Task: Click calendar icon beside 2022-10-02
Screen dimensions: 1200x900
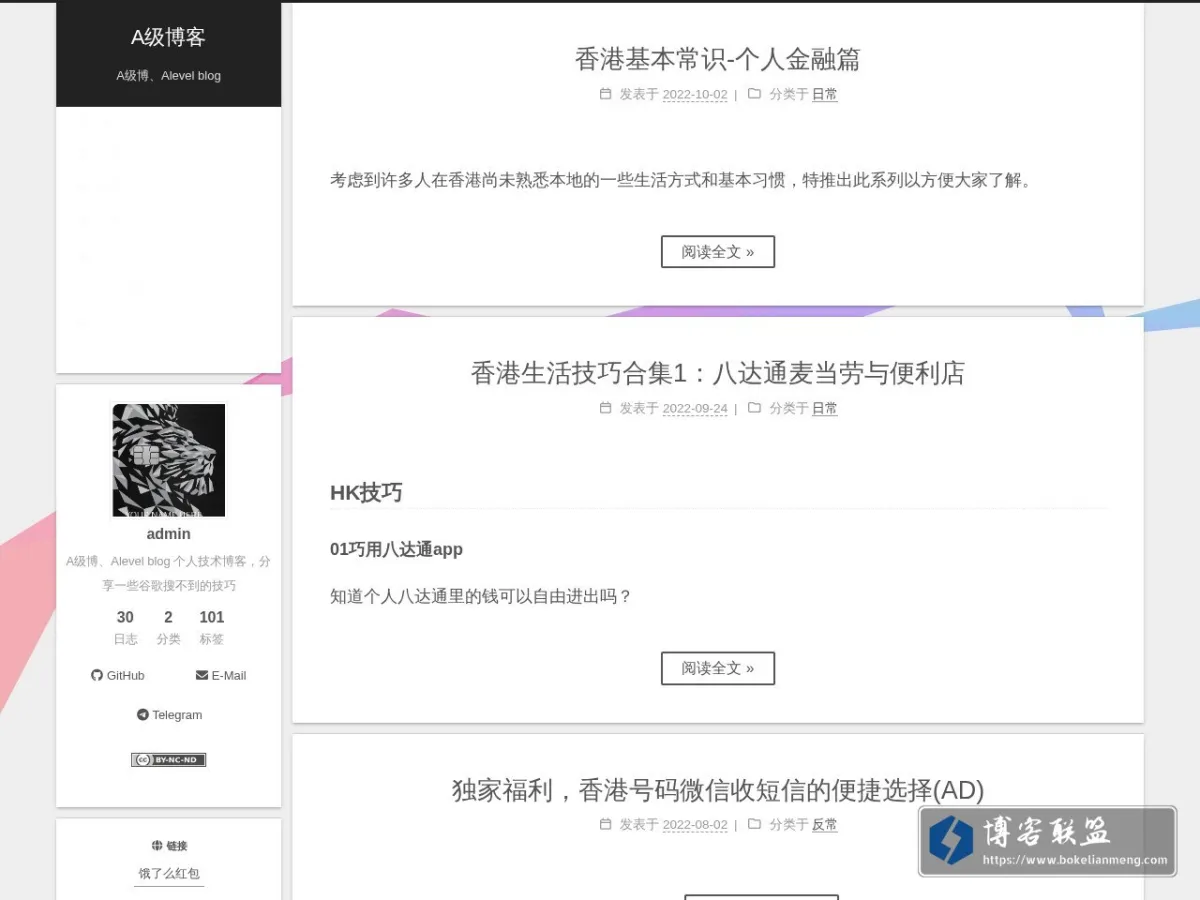Action: pos(605,94)
